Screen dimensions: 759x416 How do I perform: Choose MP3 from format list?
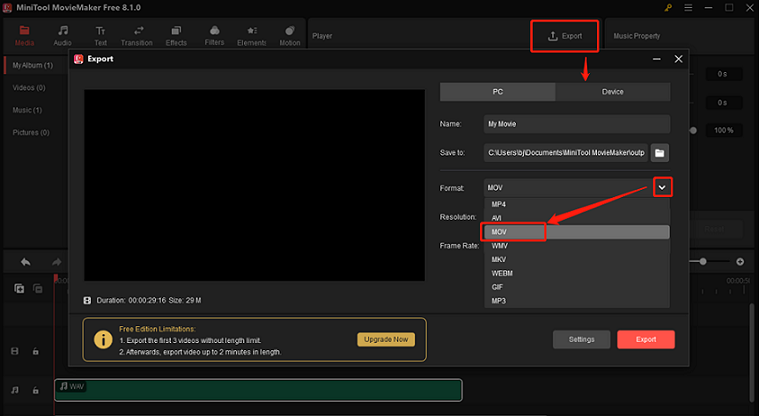point(577,301)
